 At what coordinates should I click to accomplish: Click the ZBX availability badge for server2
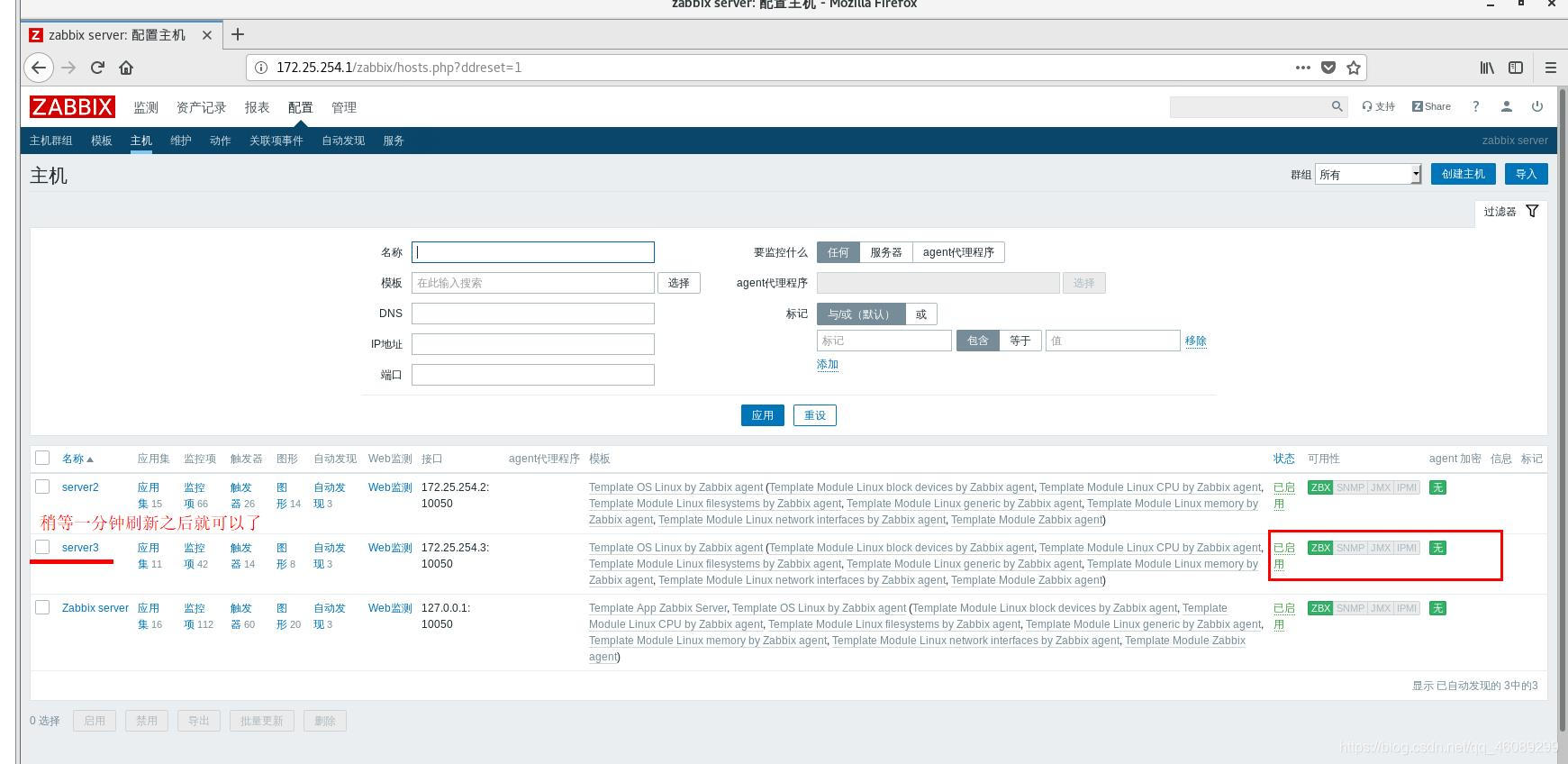click(1320, 487)
